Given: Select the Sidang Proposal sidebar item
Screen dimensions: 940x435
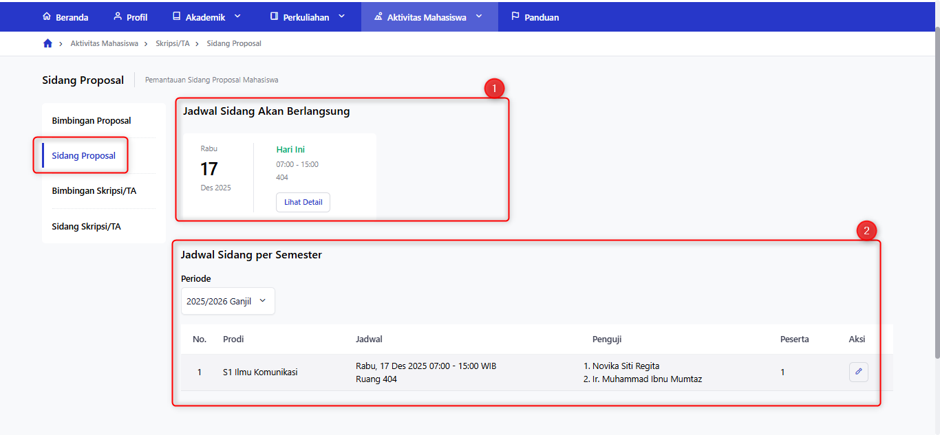Looking at the screenshot, I should tap(84, 156).
